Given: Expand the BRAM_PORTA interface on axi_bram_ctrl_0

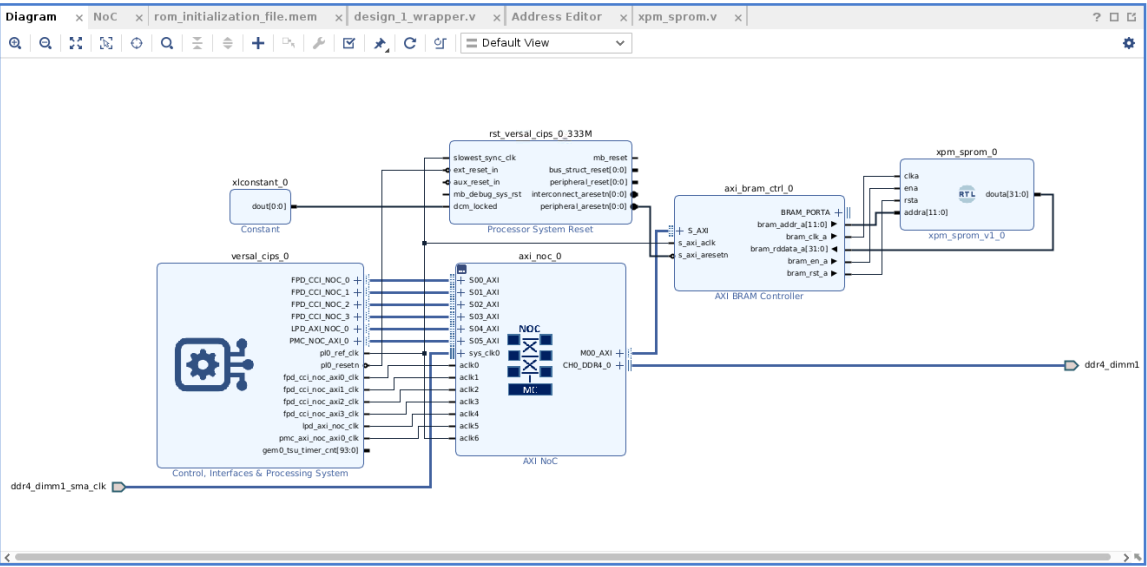Looking at the screenshot, I should [838, 212].
